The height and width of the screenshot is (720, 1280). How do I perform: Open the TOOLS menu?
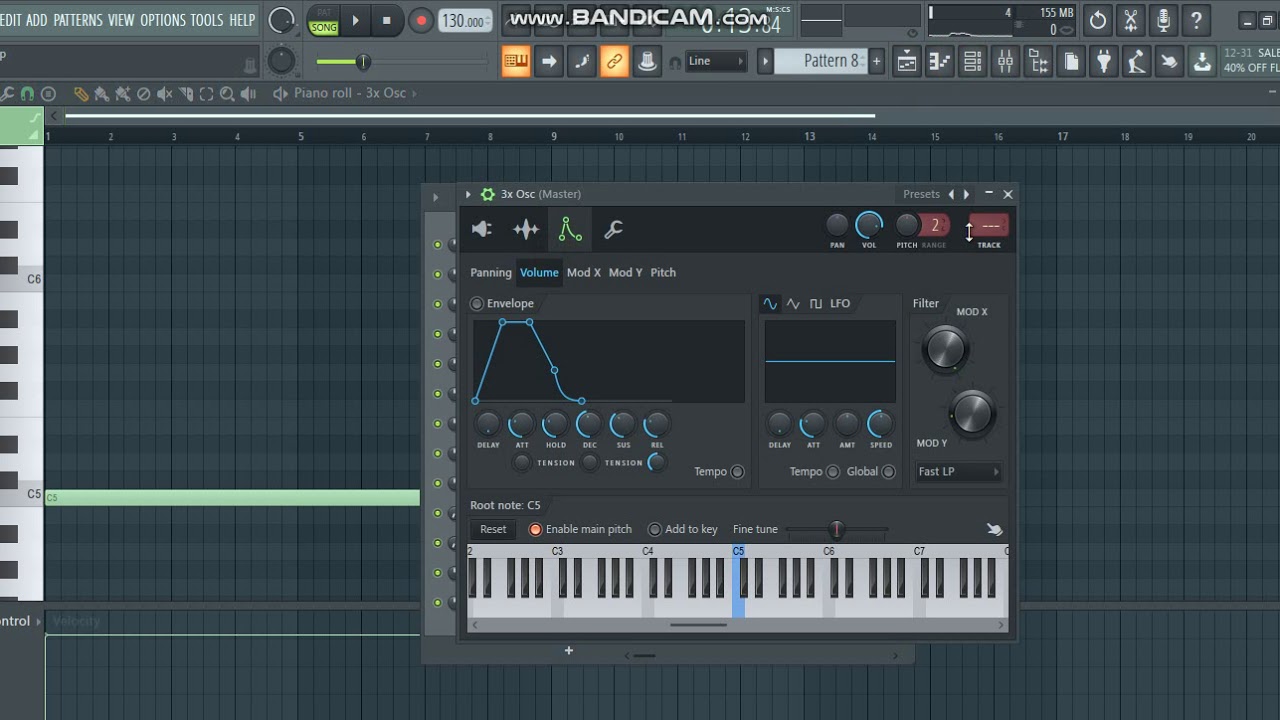click(207, 20)
